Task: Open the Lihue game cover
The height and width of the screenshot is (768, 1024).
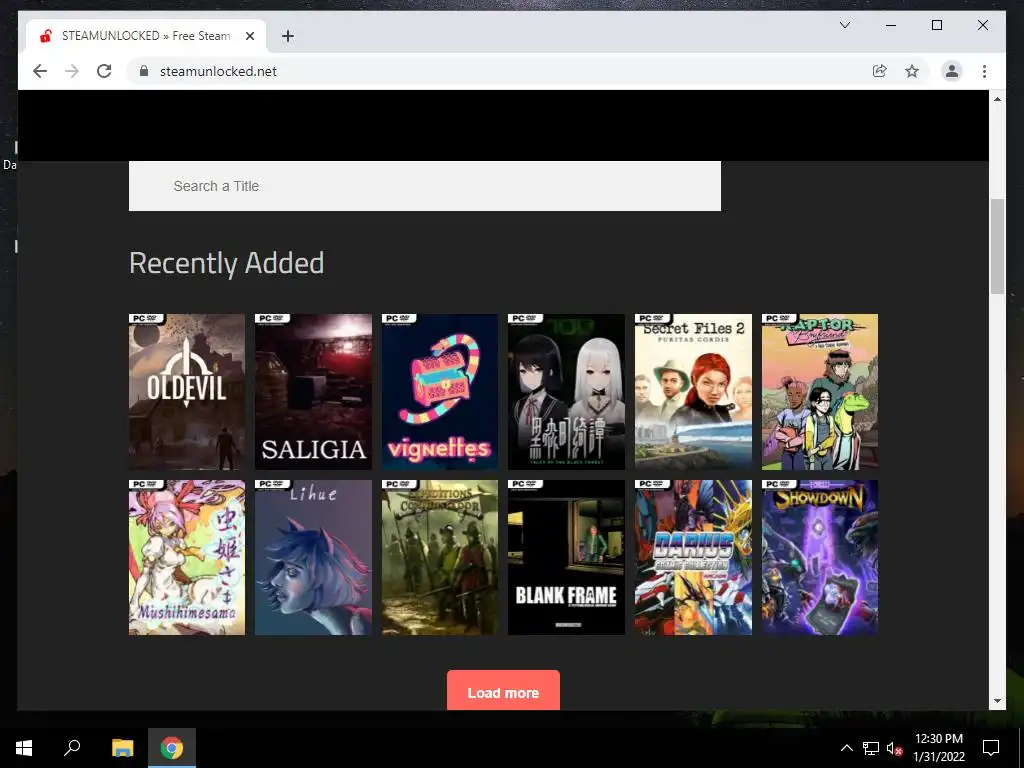Action: click(x=313, y=558)
